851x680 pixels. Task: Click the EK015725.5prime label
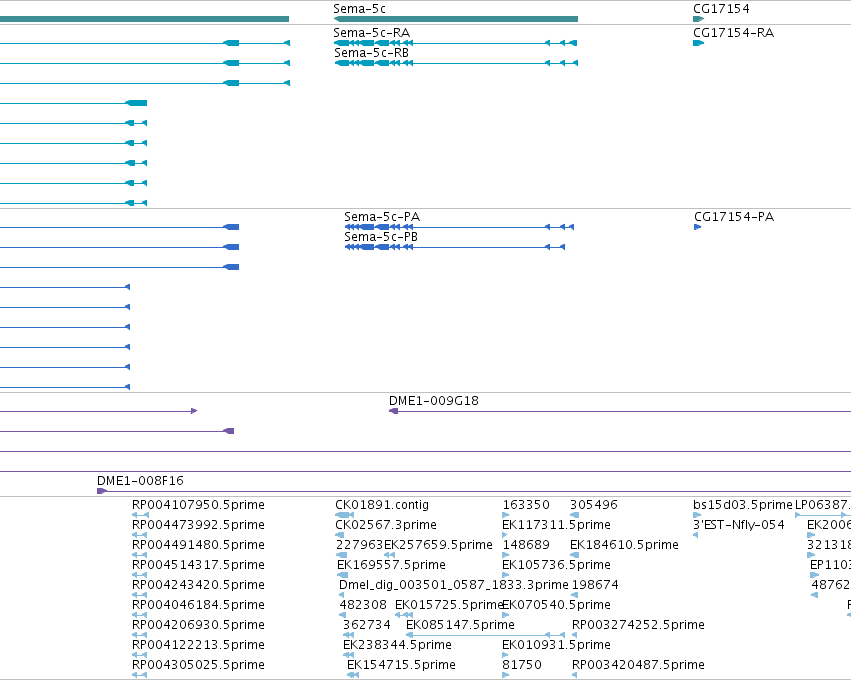(449, 605)
